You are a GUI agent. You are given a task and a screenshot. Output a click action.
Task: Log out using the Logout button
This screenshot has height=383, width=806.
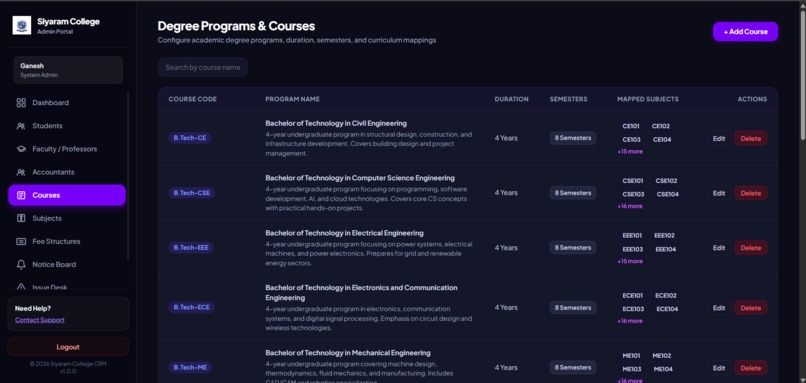(68, 347)
